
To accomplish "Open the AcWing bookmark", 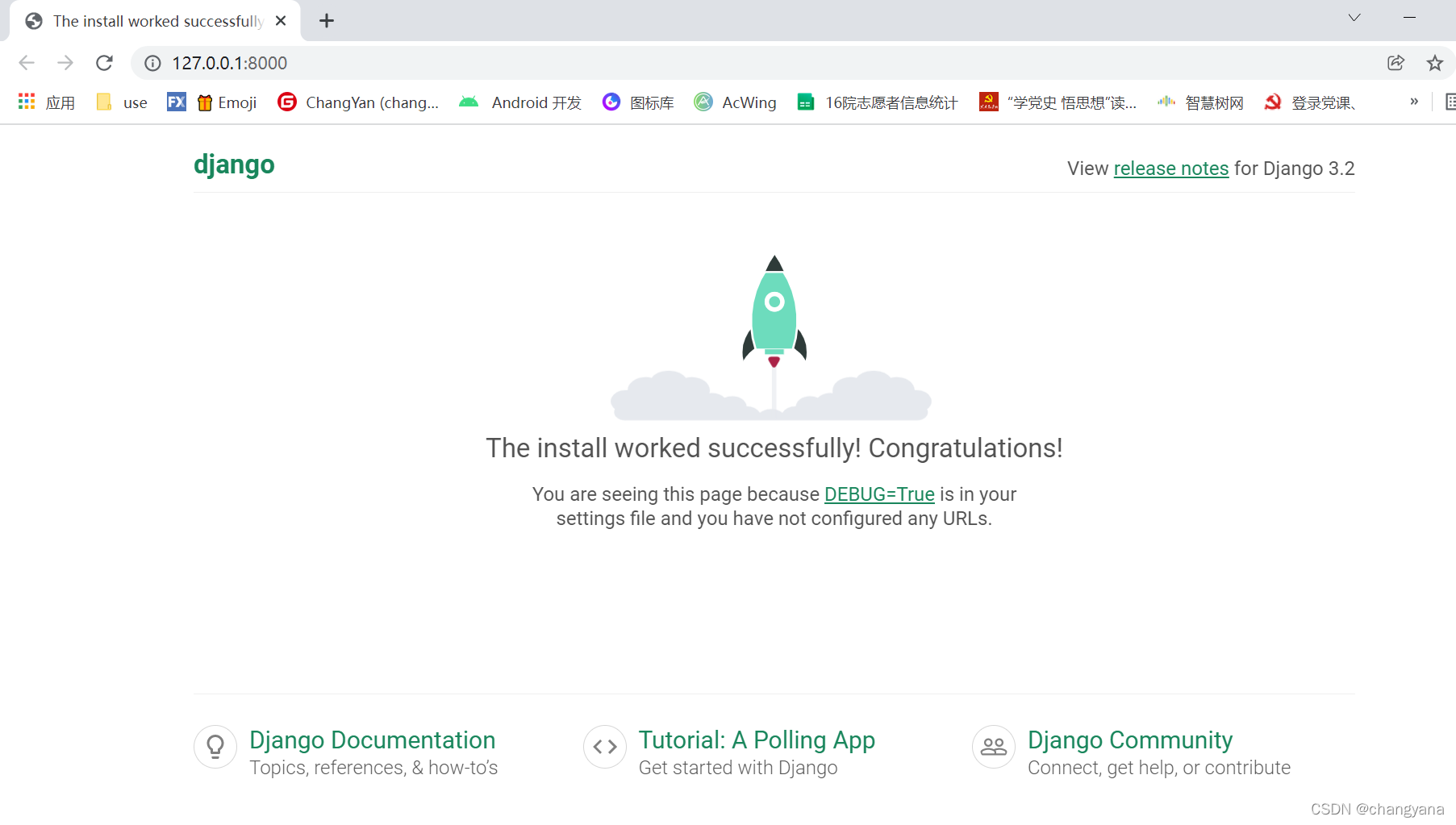I will coord(736,102).
